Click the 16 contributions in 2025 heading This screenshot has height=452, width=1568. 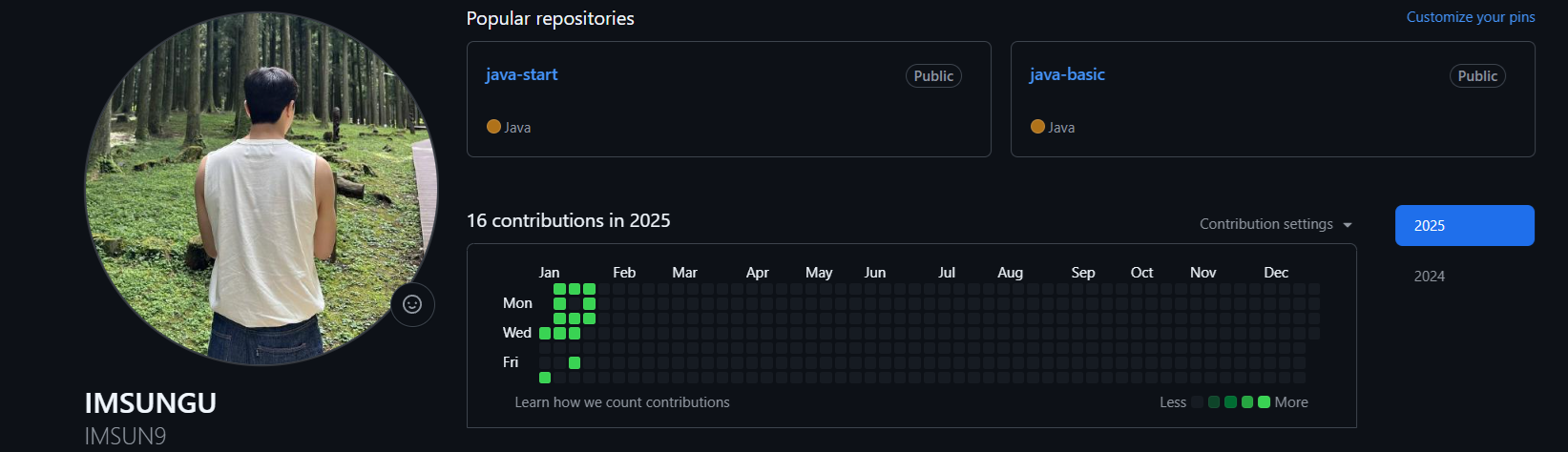568,220
